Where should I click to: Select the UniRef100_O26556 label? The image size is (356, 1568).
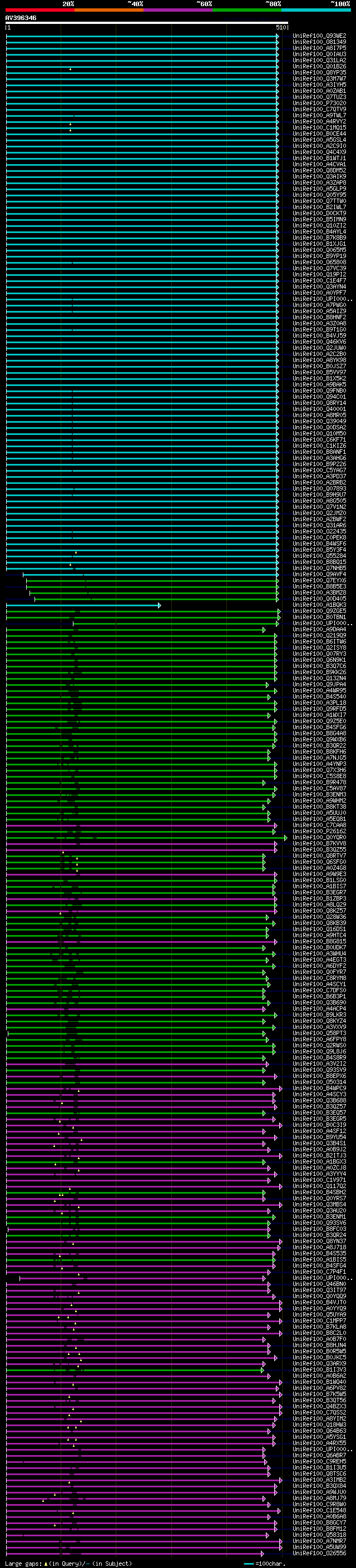319,1553
